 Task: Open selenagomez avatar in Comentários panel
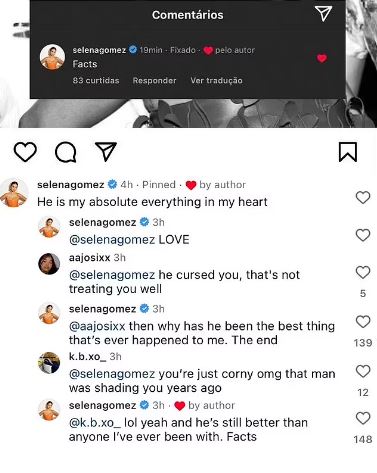(x=52, y=57)
